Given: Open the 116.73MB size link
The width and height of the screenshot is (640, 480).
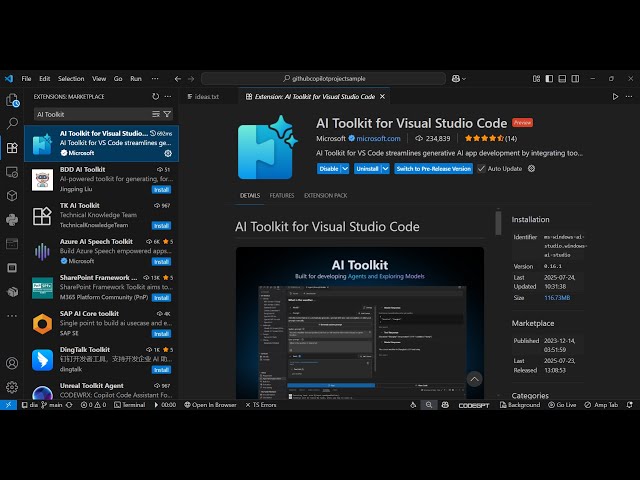Looking at the screenshot, I should coord(557,298).
